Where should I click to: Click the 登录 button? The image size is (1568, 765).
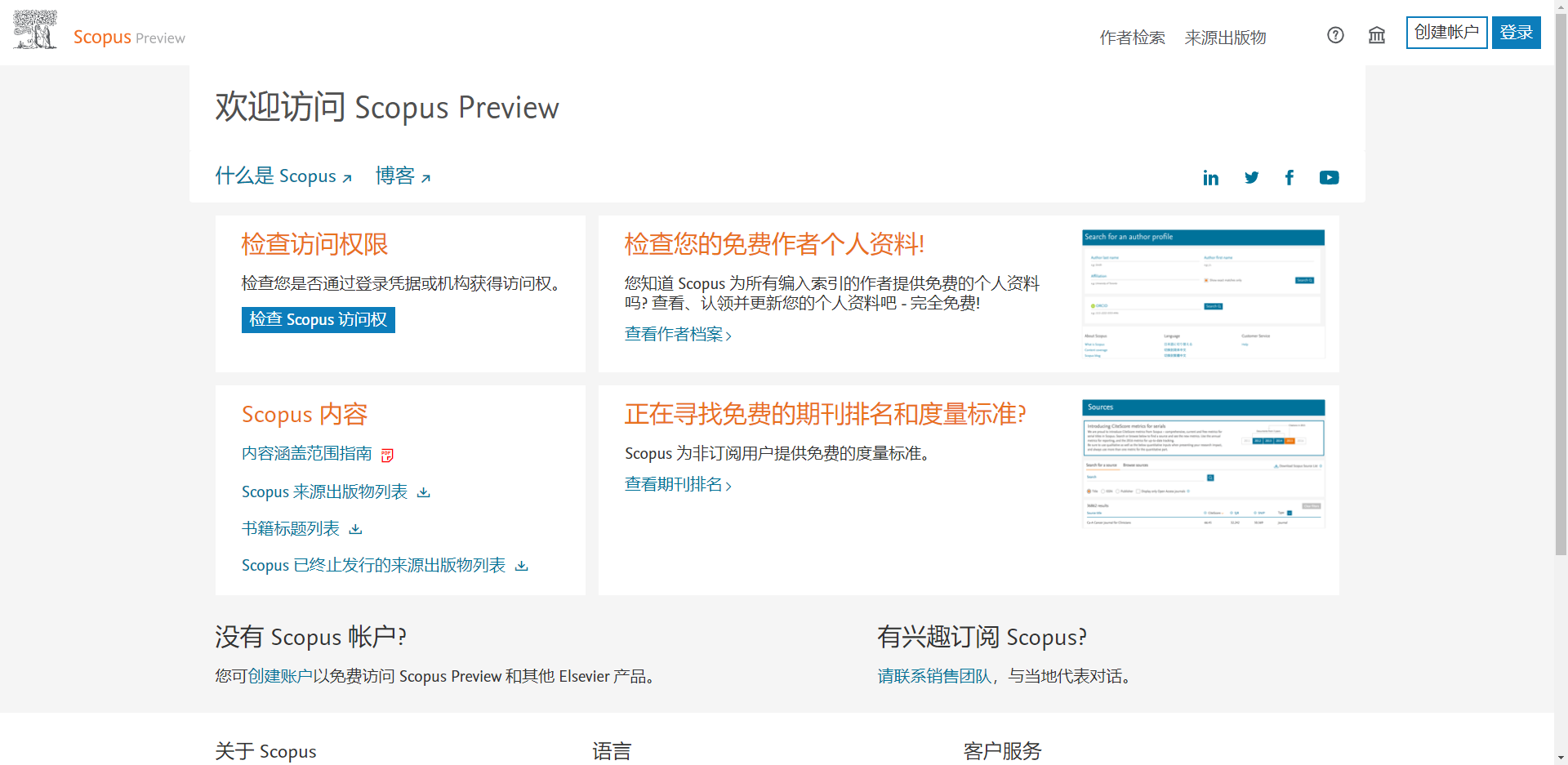(1516, 33)
